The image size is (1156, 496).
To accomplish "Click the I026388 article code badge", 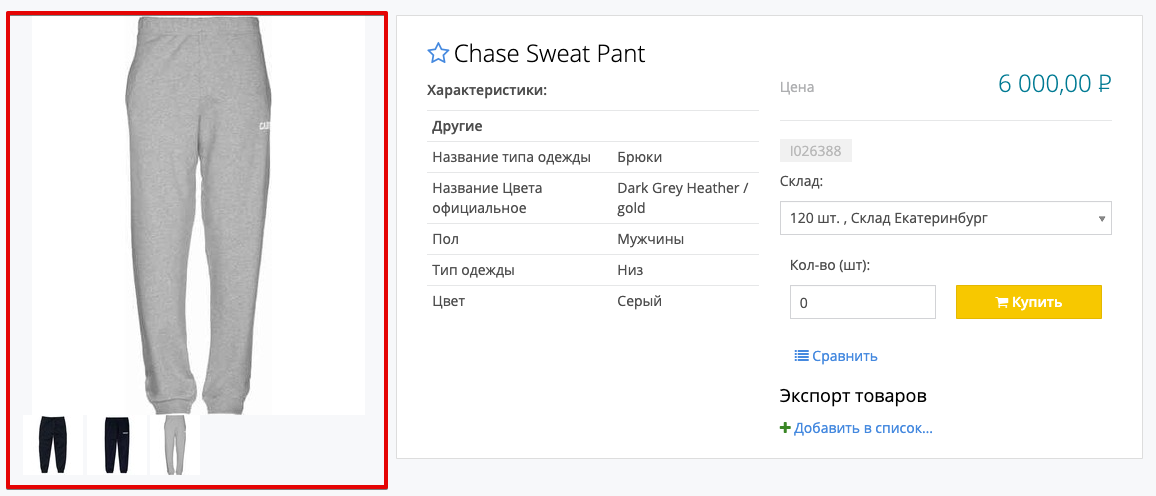I will [x=815, y=151].
